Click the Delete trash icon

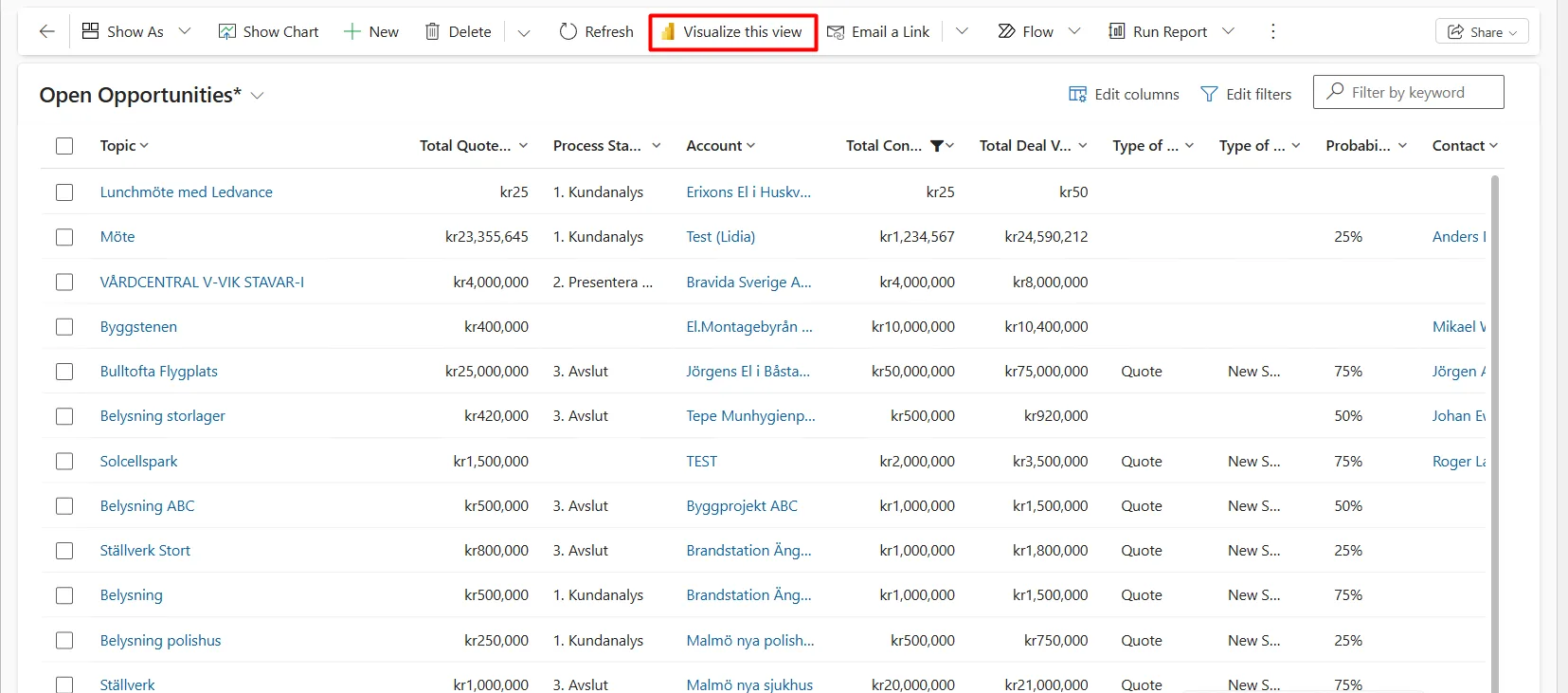click(432, 31)
